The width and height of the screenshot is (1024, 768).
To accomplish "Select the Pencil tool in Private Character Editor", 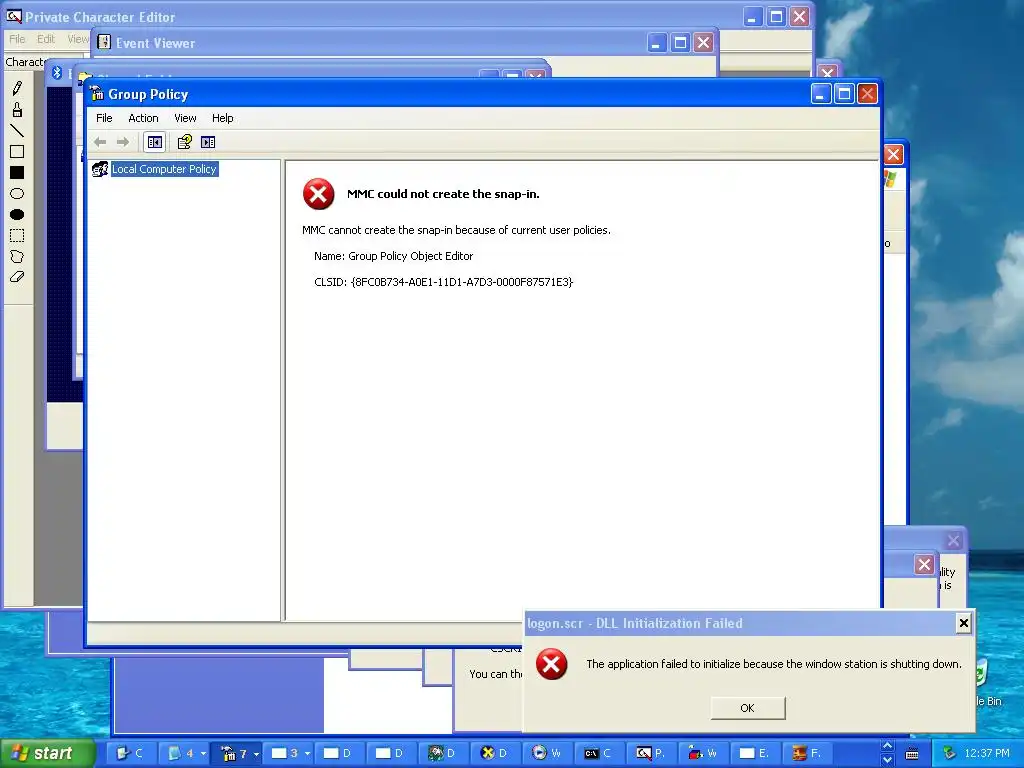I will click(17, 88).
